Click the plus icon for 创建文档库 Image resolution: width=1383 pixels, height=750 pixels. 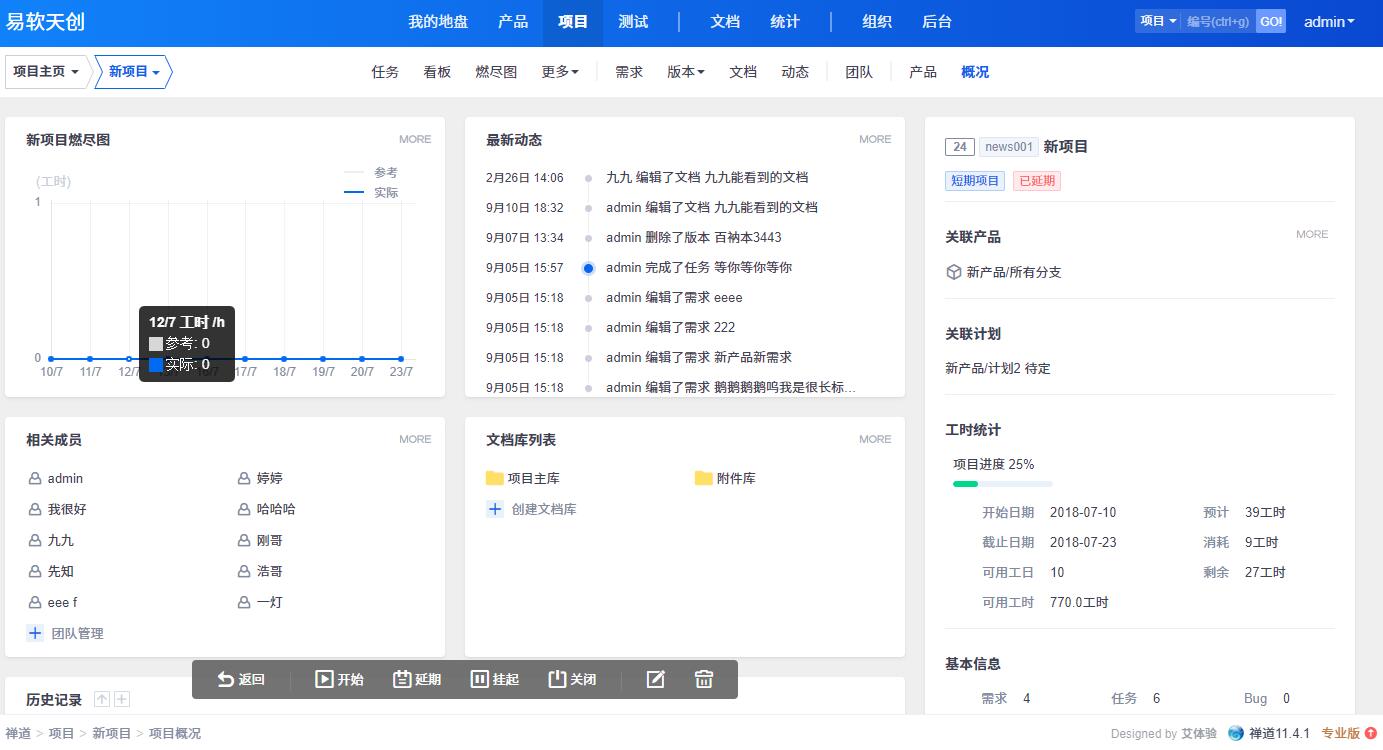click(x=494, y=509)
